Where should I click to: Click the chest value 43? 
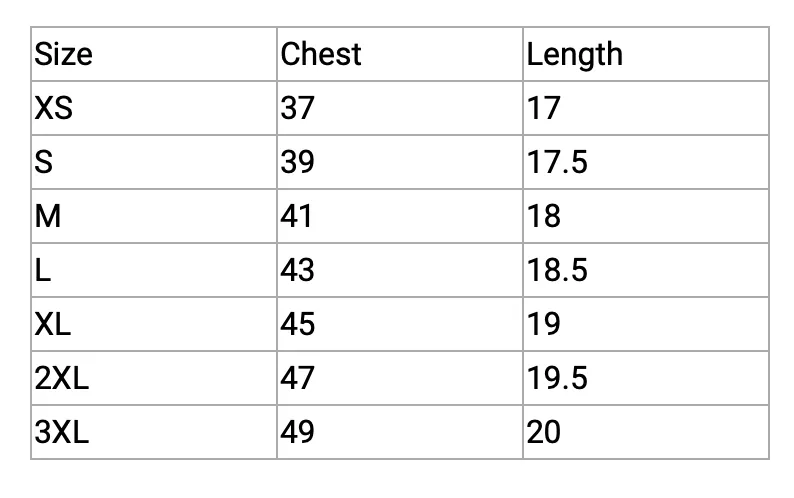[x=297, y=270]
